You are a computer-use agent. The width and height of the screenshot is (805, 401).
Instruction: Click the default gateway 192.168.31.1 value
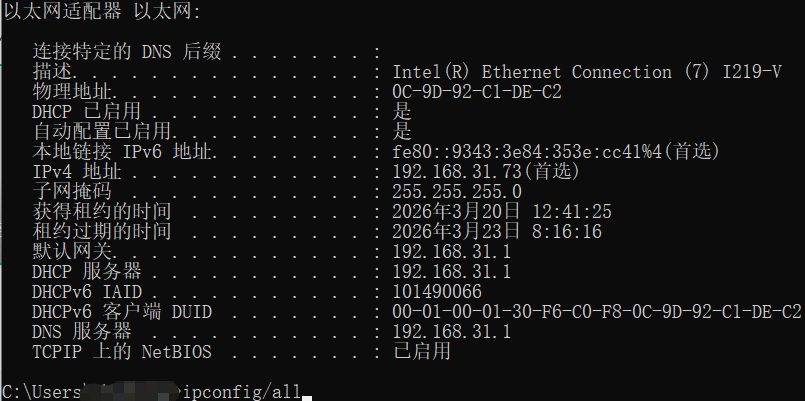point(451,251)
